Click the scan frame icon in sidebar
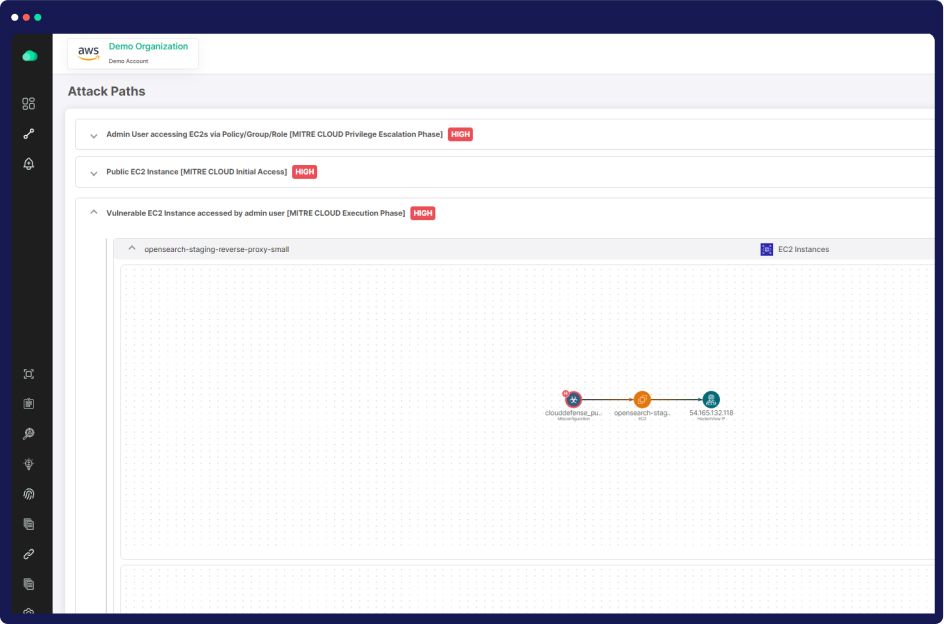This screenshot has height=624, width=944. click(x=29, y=374)
